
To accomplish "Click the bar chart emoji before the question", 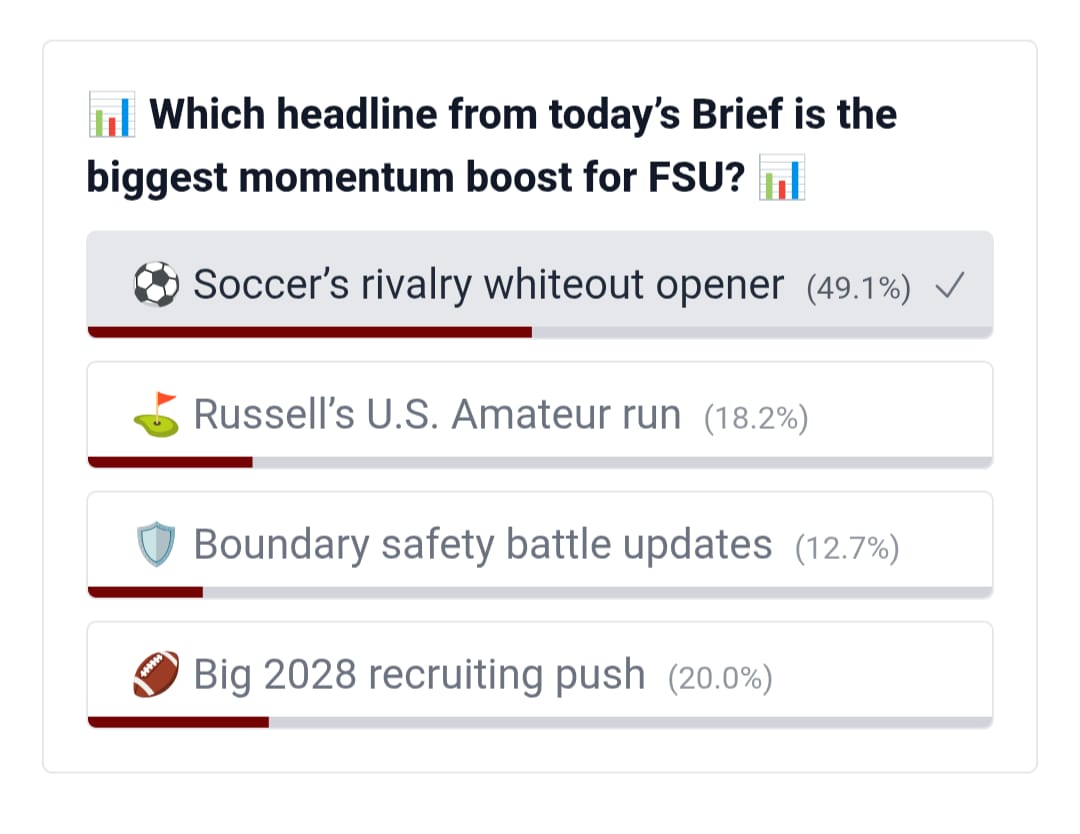I will 112,114.
